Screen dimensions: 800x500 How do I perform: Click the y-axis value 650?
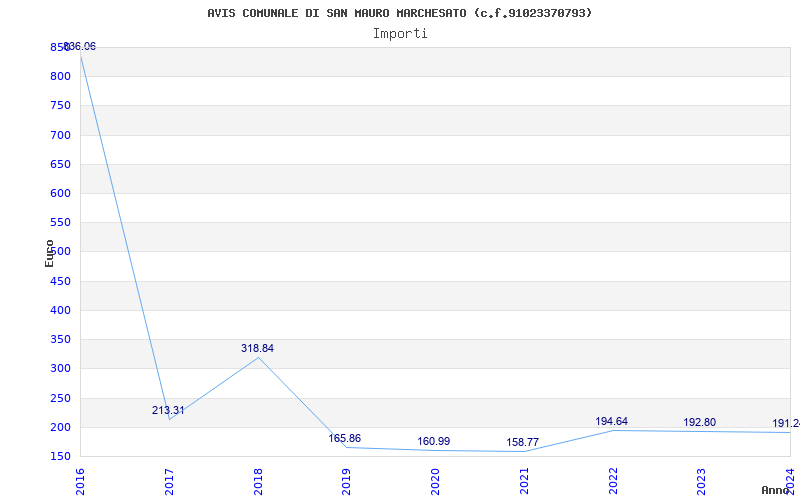point(60,164)
